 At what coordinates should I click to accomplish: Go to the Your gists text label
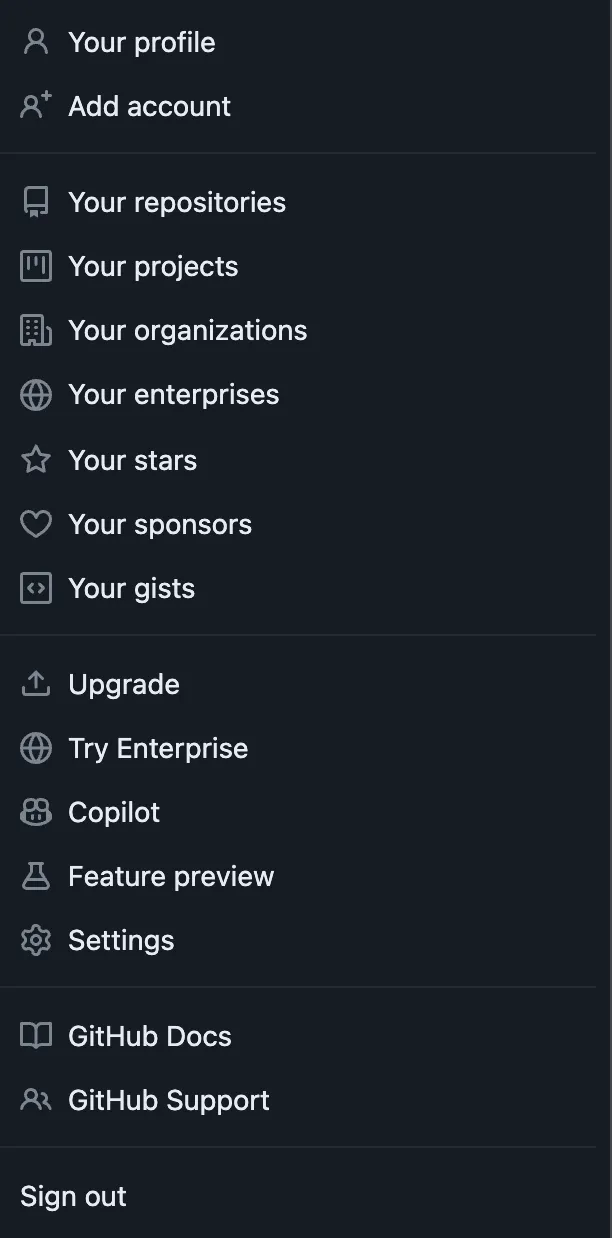131,589
